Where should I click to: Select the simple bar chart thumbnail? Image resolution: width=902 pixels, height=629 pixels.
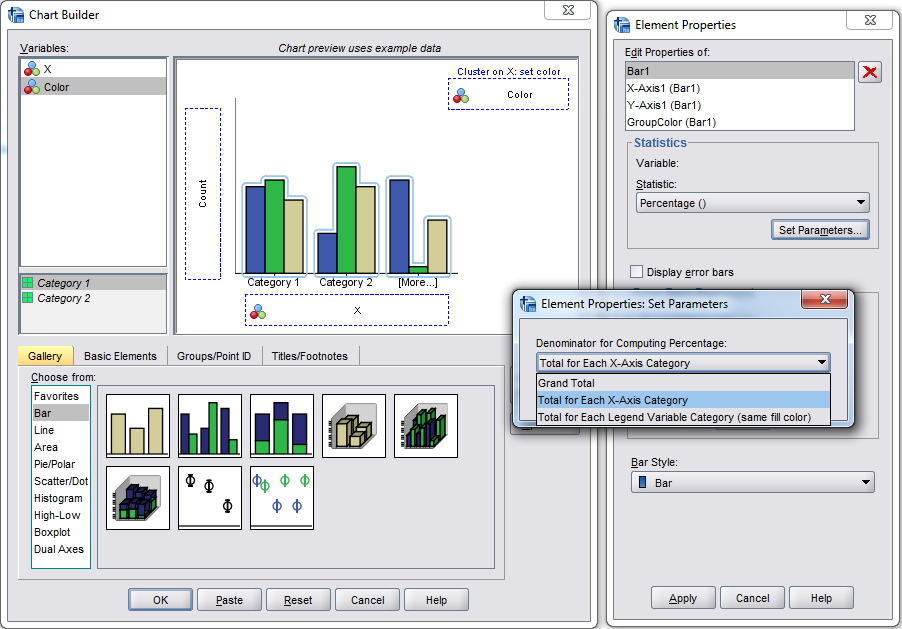(138, 425)
